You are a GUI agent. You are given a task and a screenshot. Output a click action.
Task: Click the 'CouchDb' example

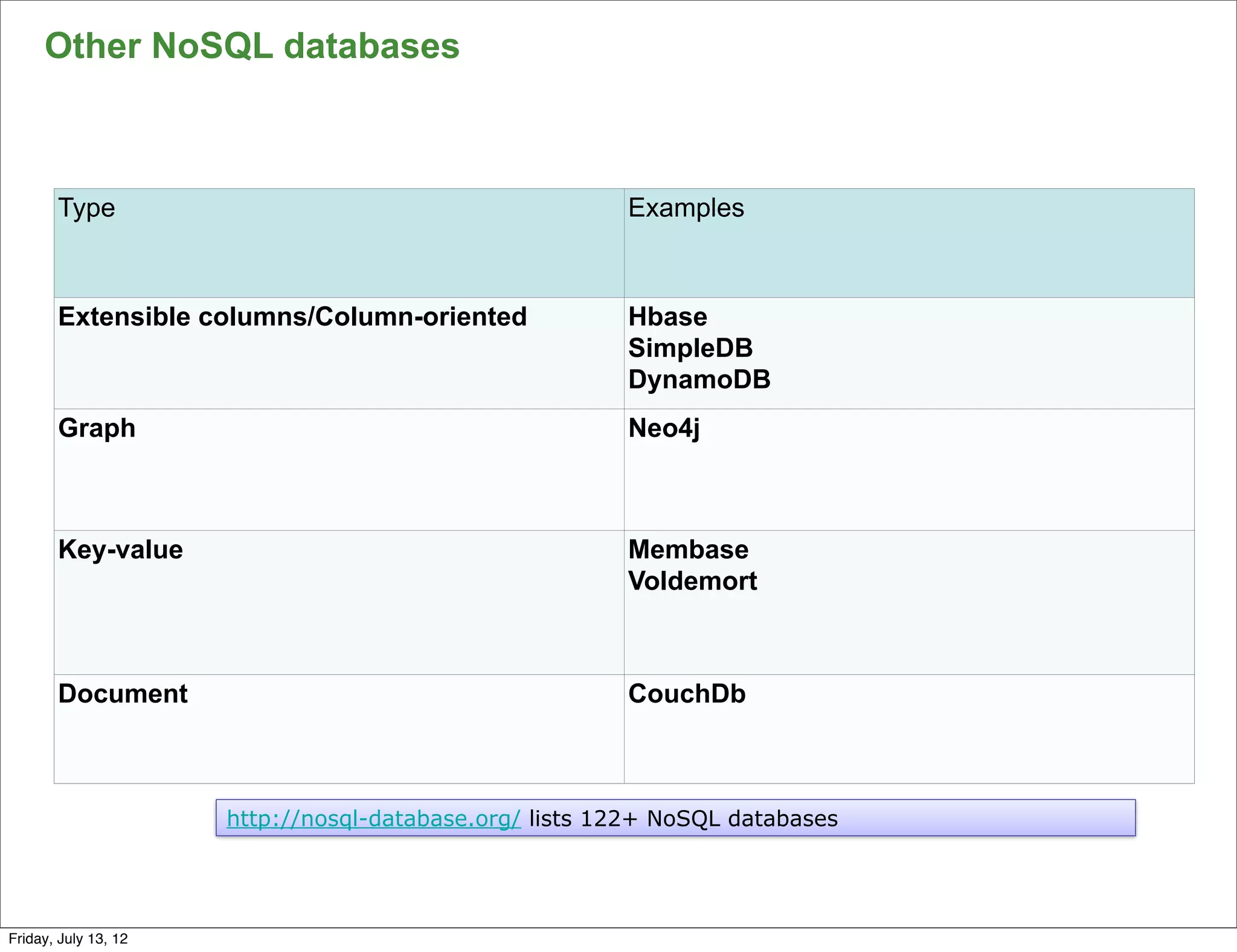point(687,693)
